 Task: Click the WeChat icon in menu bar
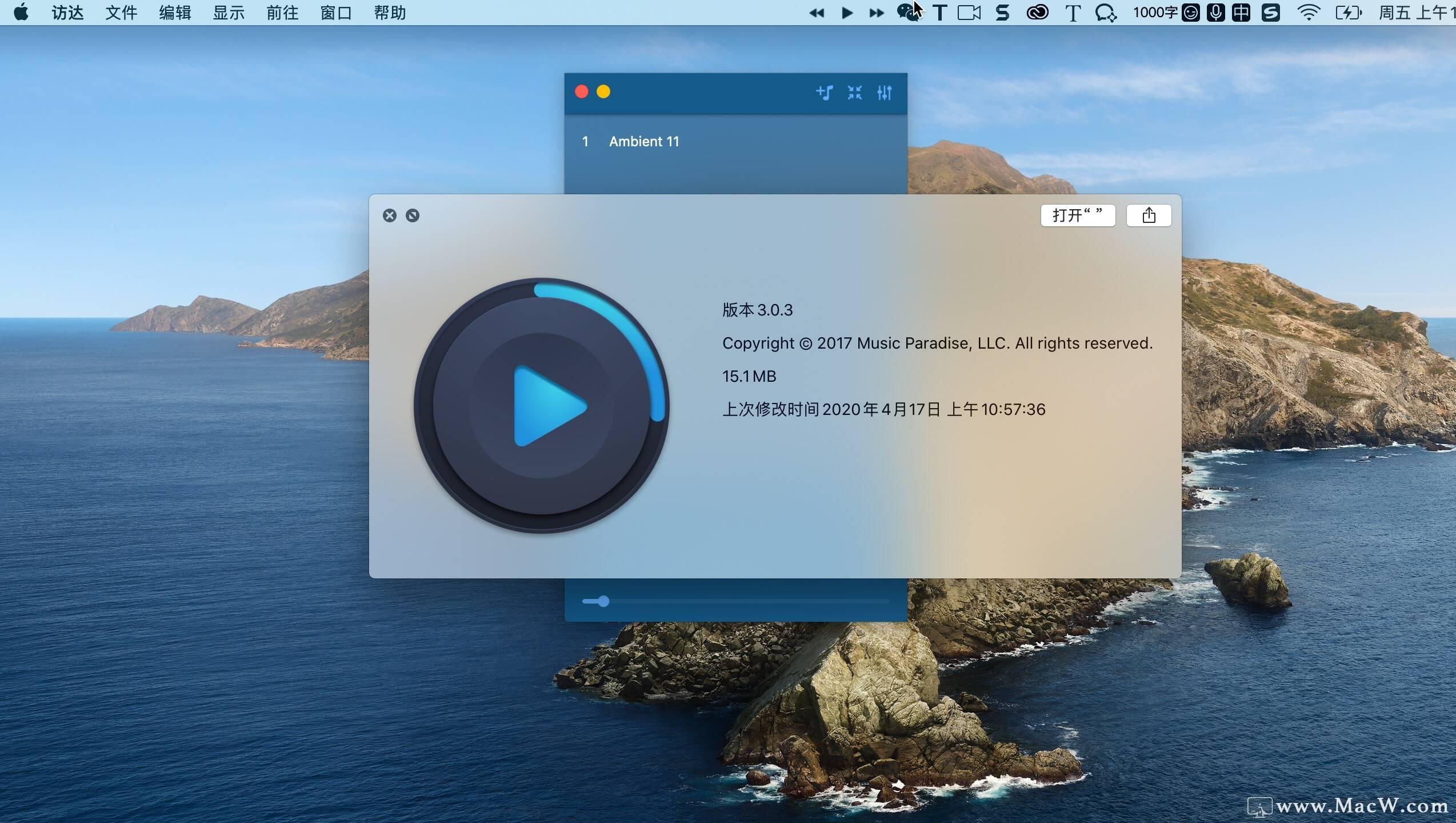908,13
